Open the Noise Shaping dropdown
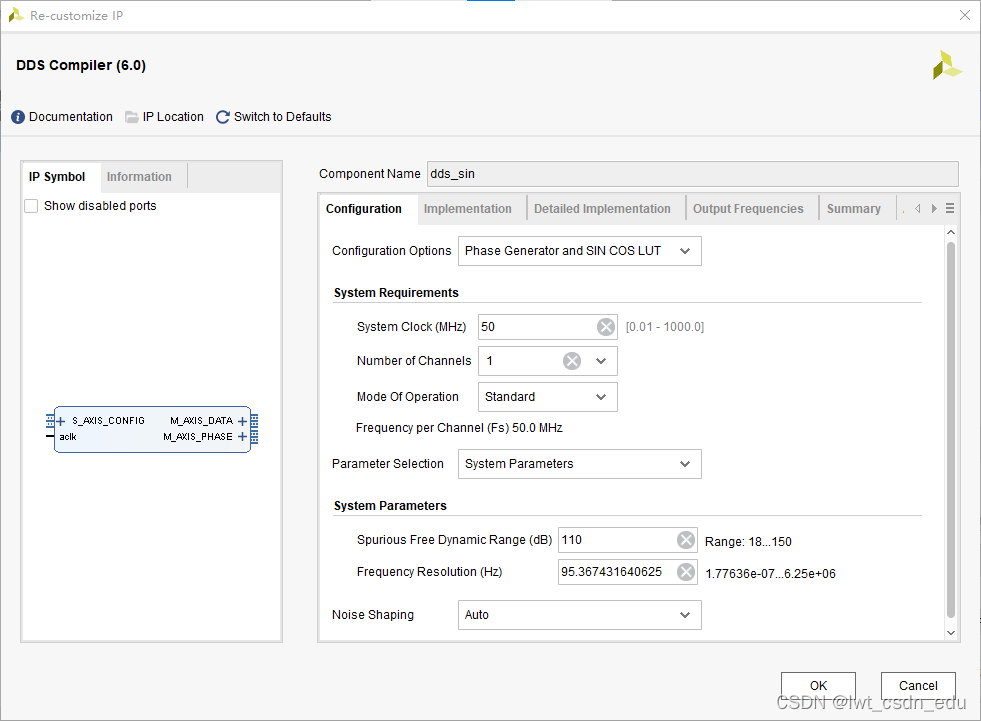Image resolution: width=981 pixels, height=721 pixels. coord(579,615)
